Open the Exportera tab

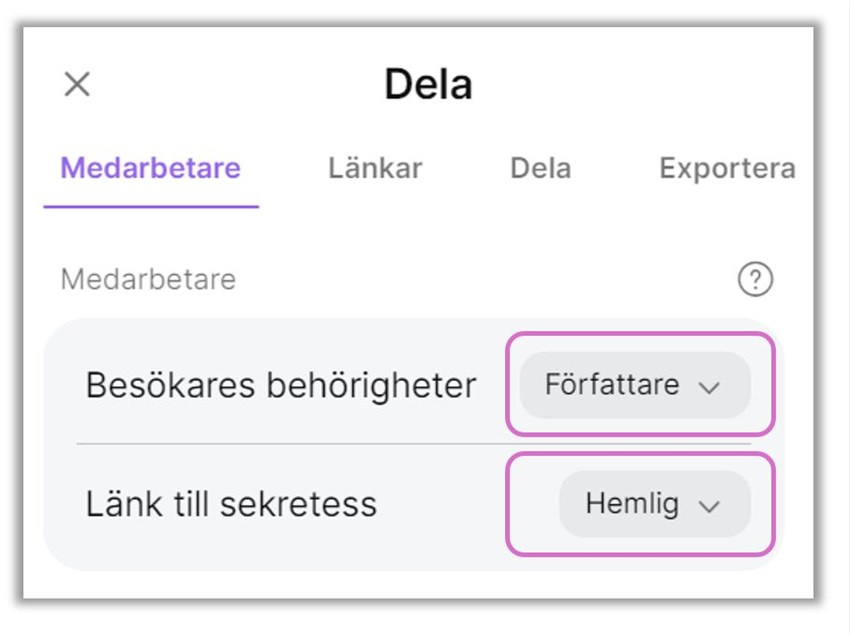727,169
